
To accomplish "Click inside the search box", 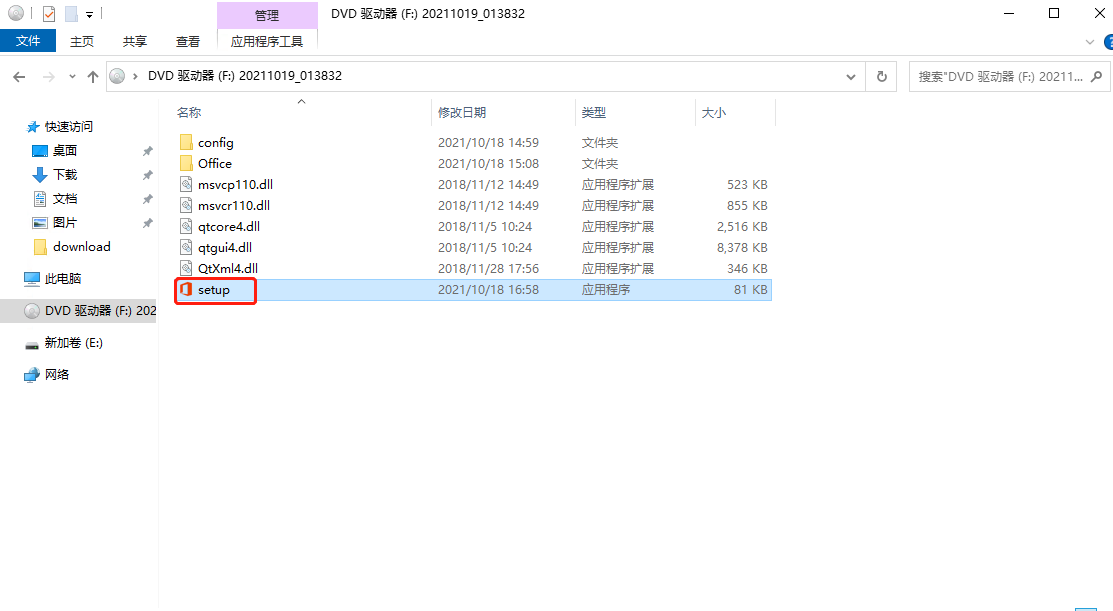I will 1000,76.
